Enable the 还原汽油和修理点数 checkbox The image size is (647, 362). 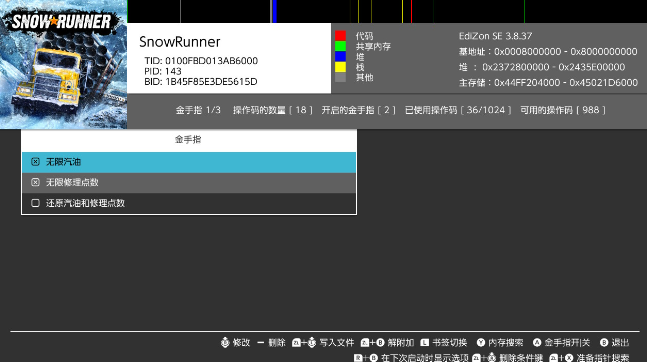point(35,203)
